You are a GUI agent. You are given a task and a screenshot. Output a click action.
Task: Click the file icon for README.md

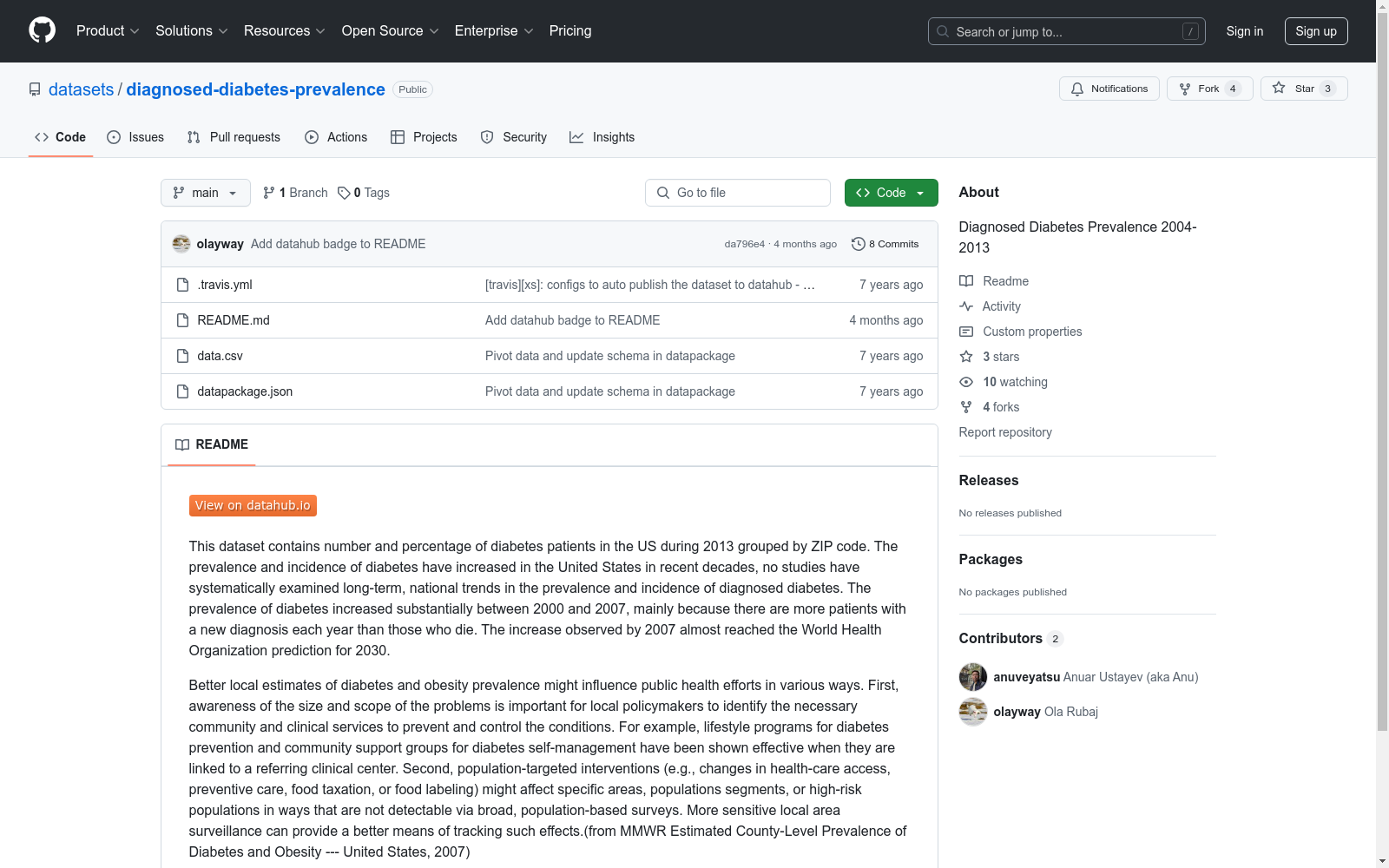point(182,320)
